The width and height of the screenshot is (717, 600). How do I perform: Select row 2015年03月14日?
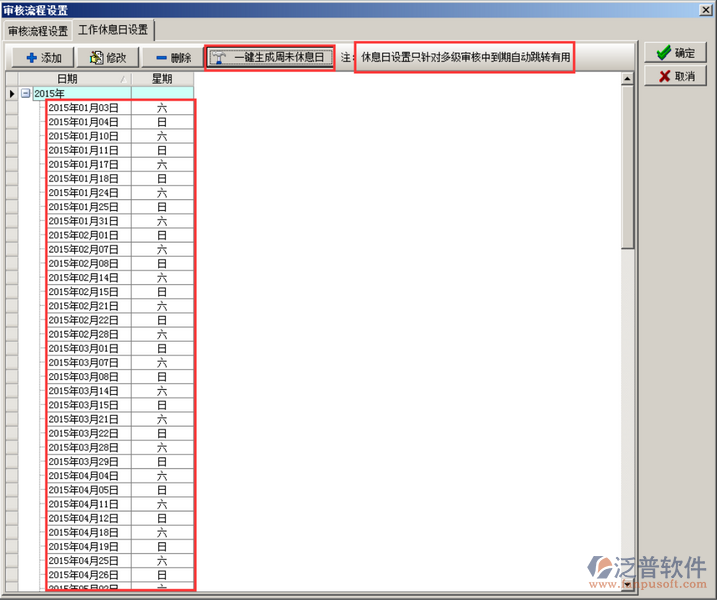[x=120, y=391]
